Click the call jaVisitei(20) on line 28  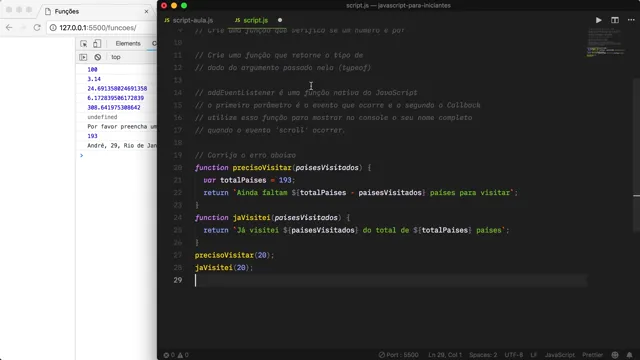click(224, 267)
